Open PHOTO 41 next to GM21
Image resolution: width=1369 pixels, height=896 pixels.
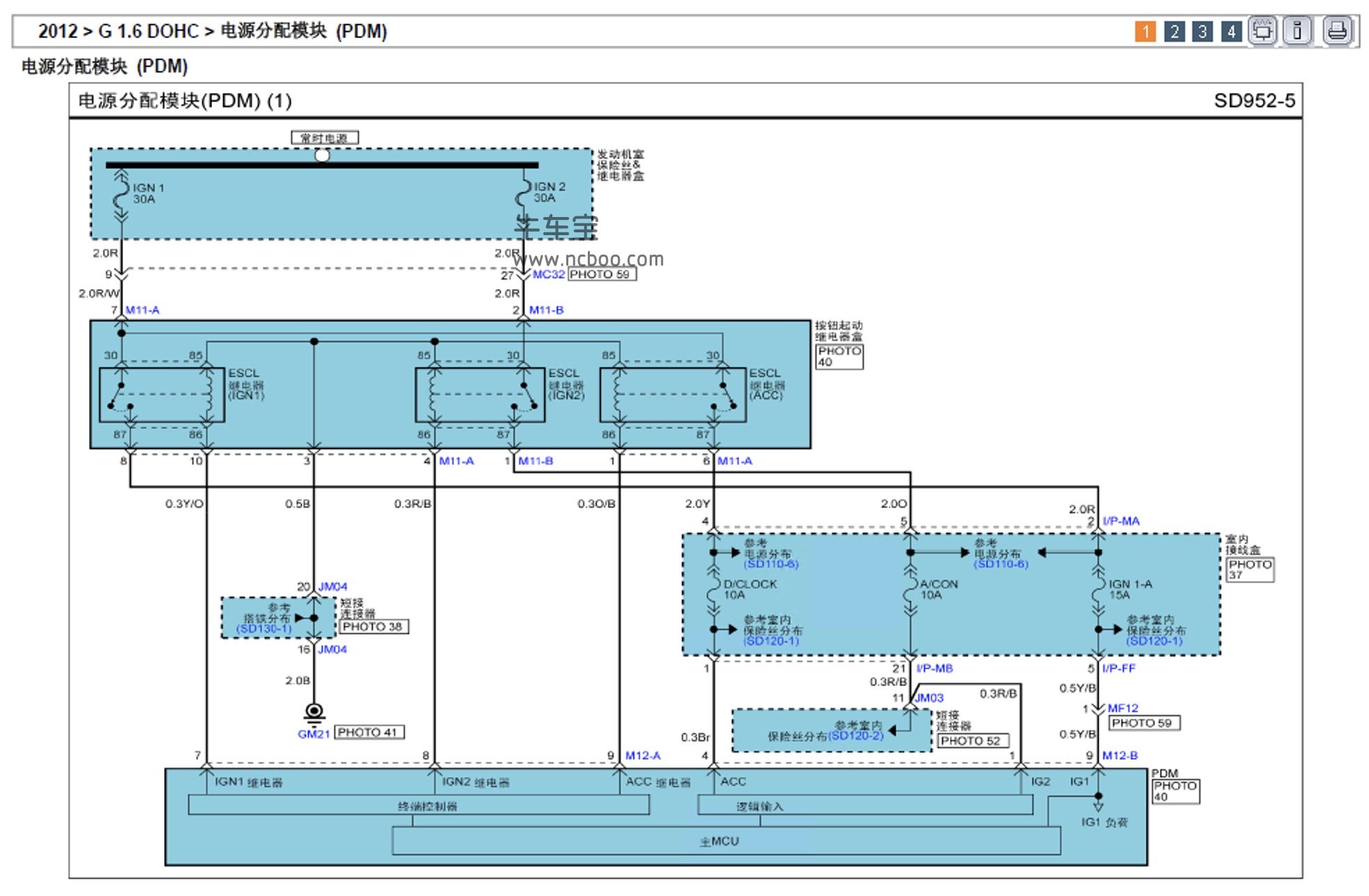coord(369,733)
